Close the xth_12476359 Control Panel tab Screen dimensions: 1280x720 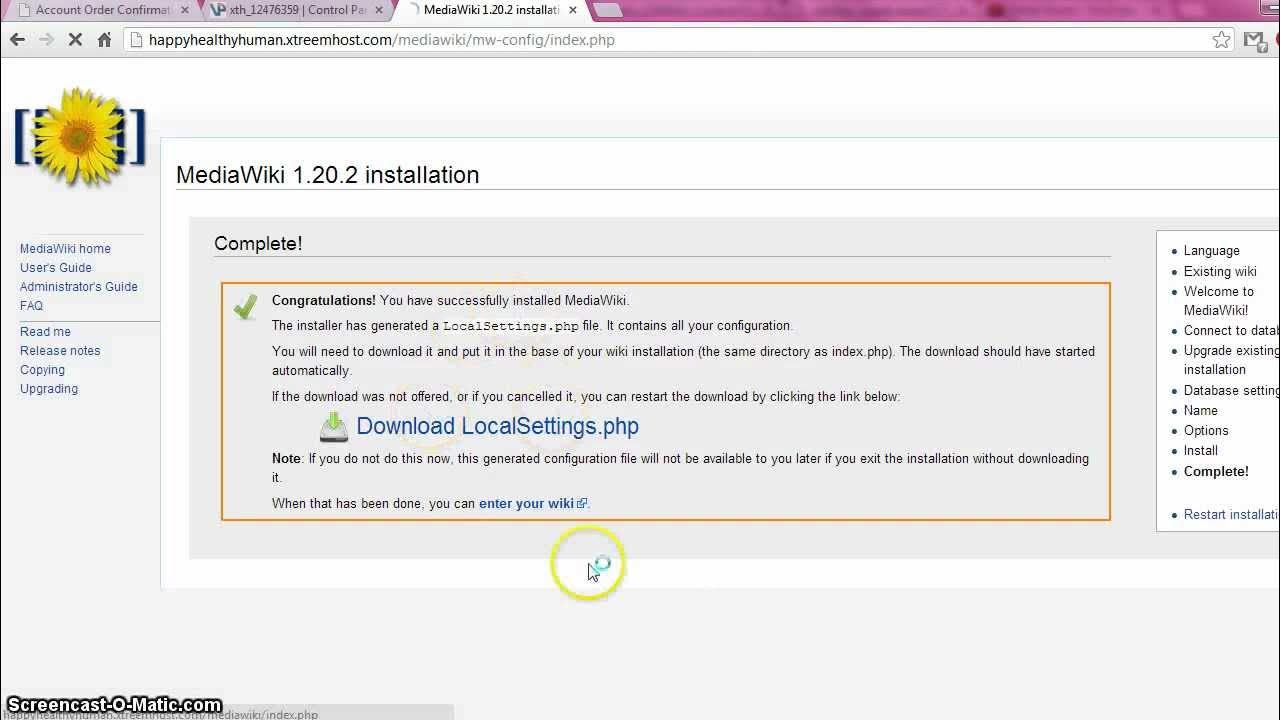click(x=379, y=10)
